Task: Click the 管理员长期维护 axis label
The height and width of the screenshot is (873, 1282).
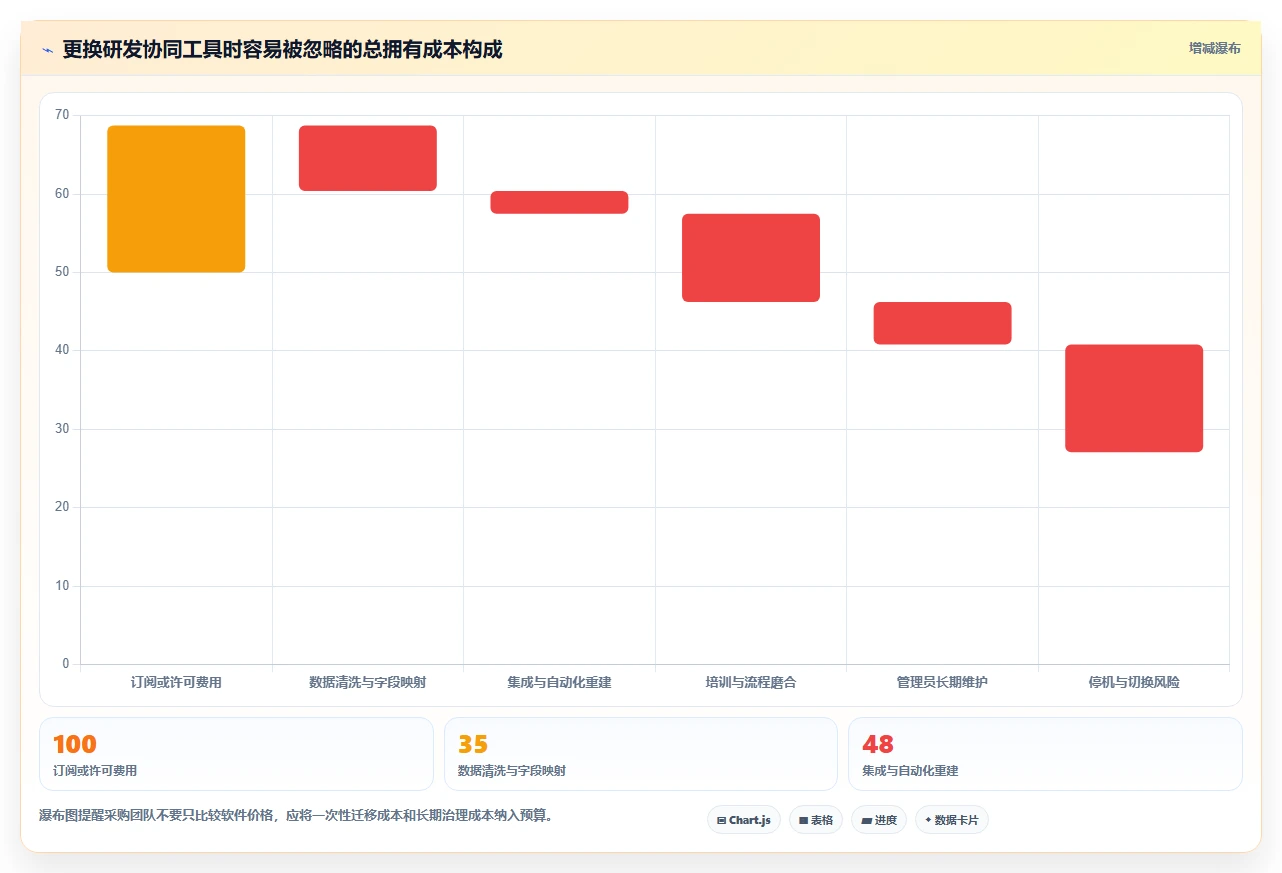Action: 942,683
